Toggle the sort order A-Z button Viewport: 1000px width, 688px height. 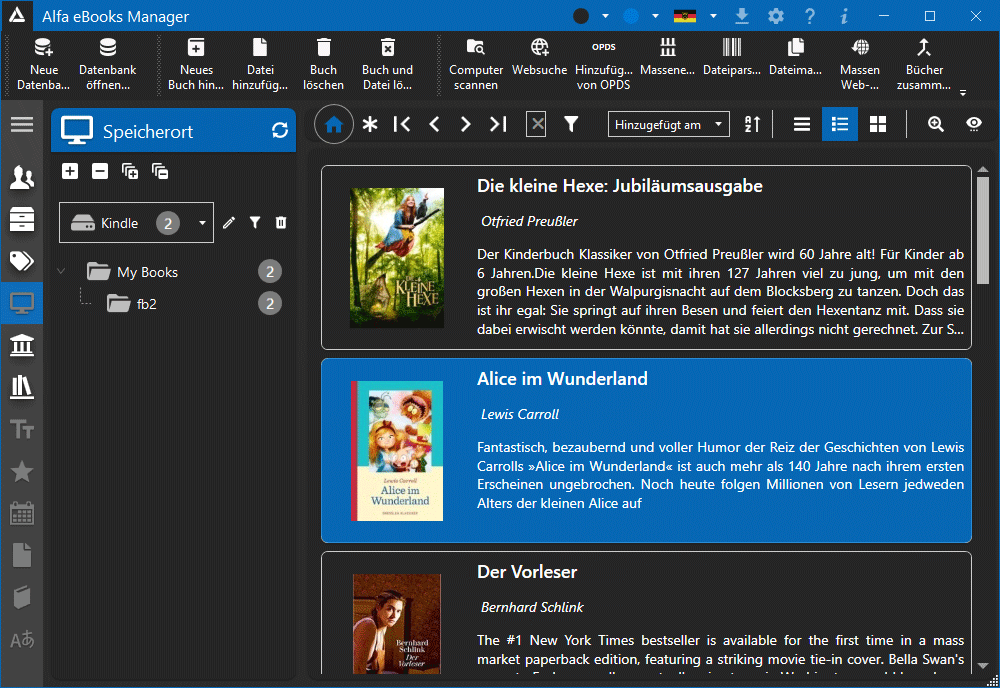tap(753, 124)
